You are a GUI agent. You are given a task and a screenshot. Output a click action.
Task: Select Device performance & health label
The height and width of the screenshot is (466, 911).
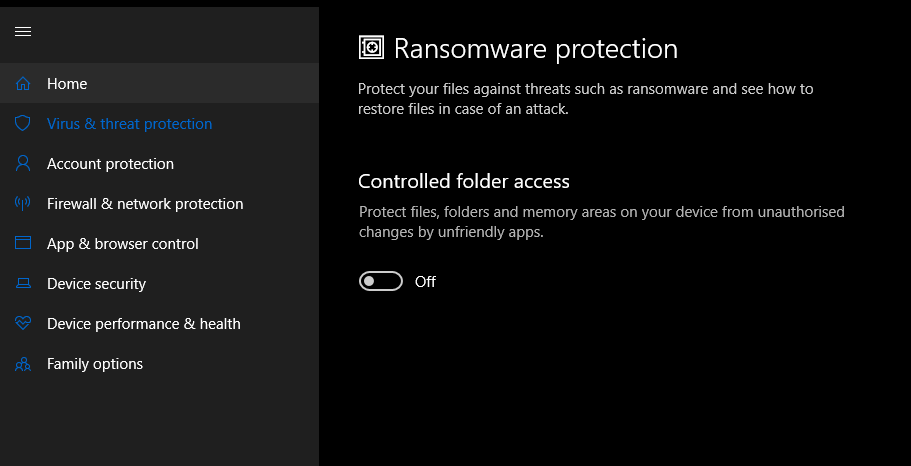[x=144, y=324]
